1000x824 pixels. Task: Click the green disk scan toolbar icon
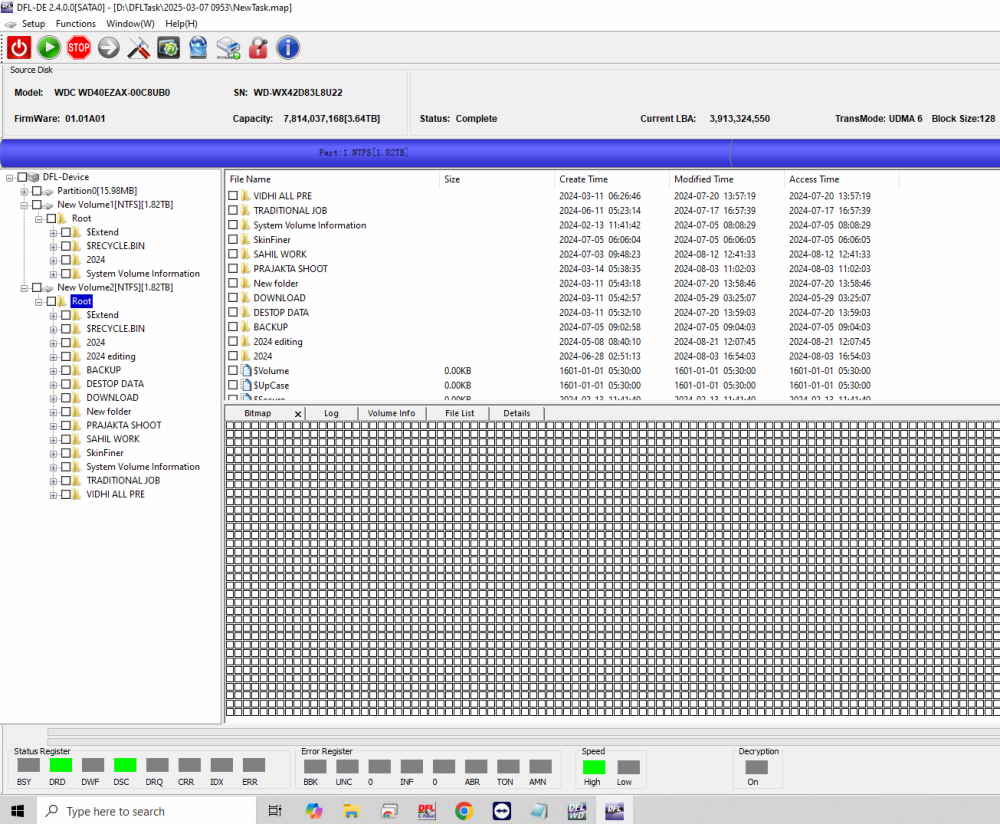click(x=168, y=48)
